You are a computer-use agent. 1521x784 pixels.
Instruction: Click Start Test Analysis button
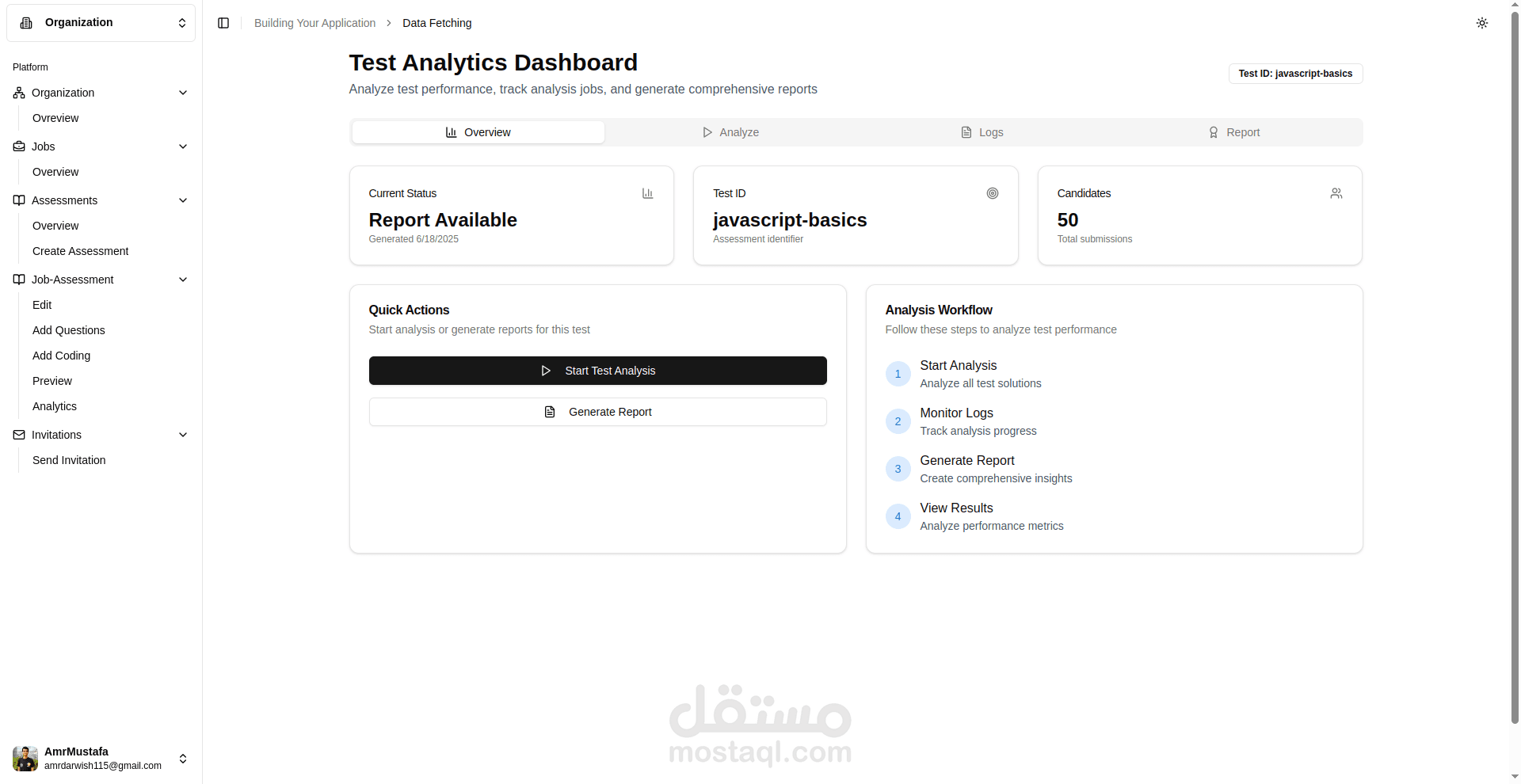pyautogui.click(x=597, y=371)
